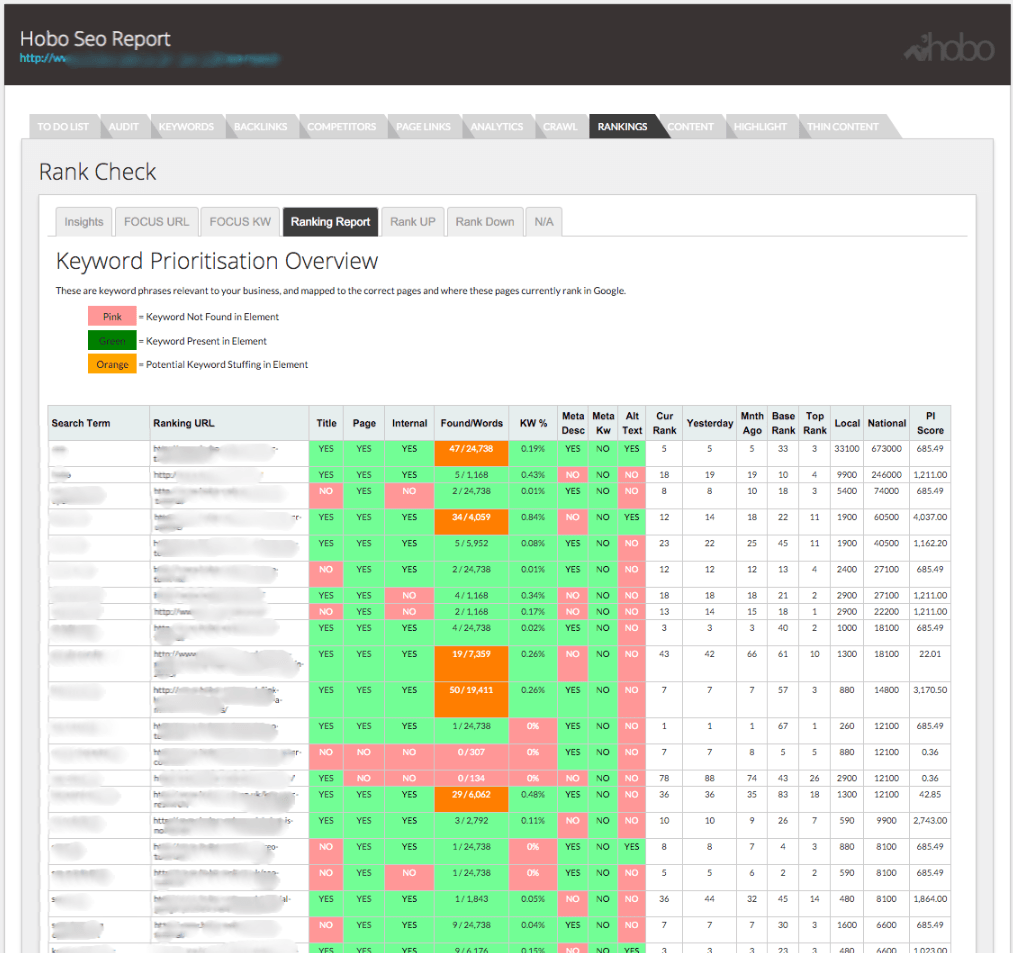Click the PI Score value "3,170.50"

pyautogui.click(x=930, y=690)
